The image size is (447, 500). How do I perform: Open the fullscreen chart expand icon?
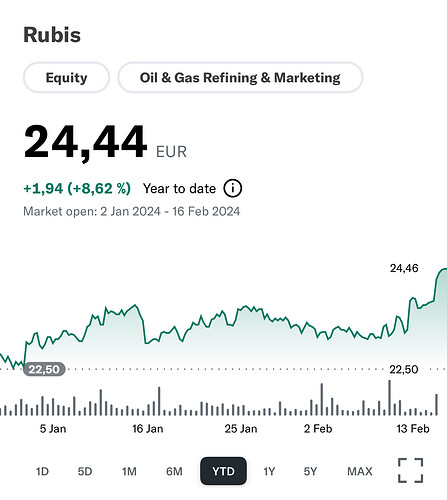click(x=410, y=470)
